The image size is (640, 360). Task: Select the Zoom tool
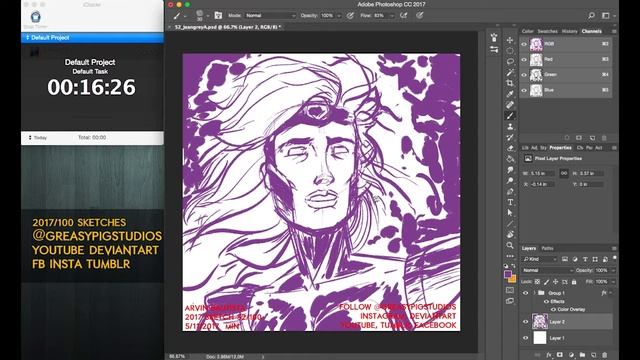point(510,246)
